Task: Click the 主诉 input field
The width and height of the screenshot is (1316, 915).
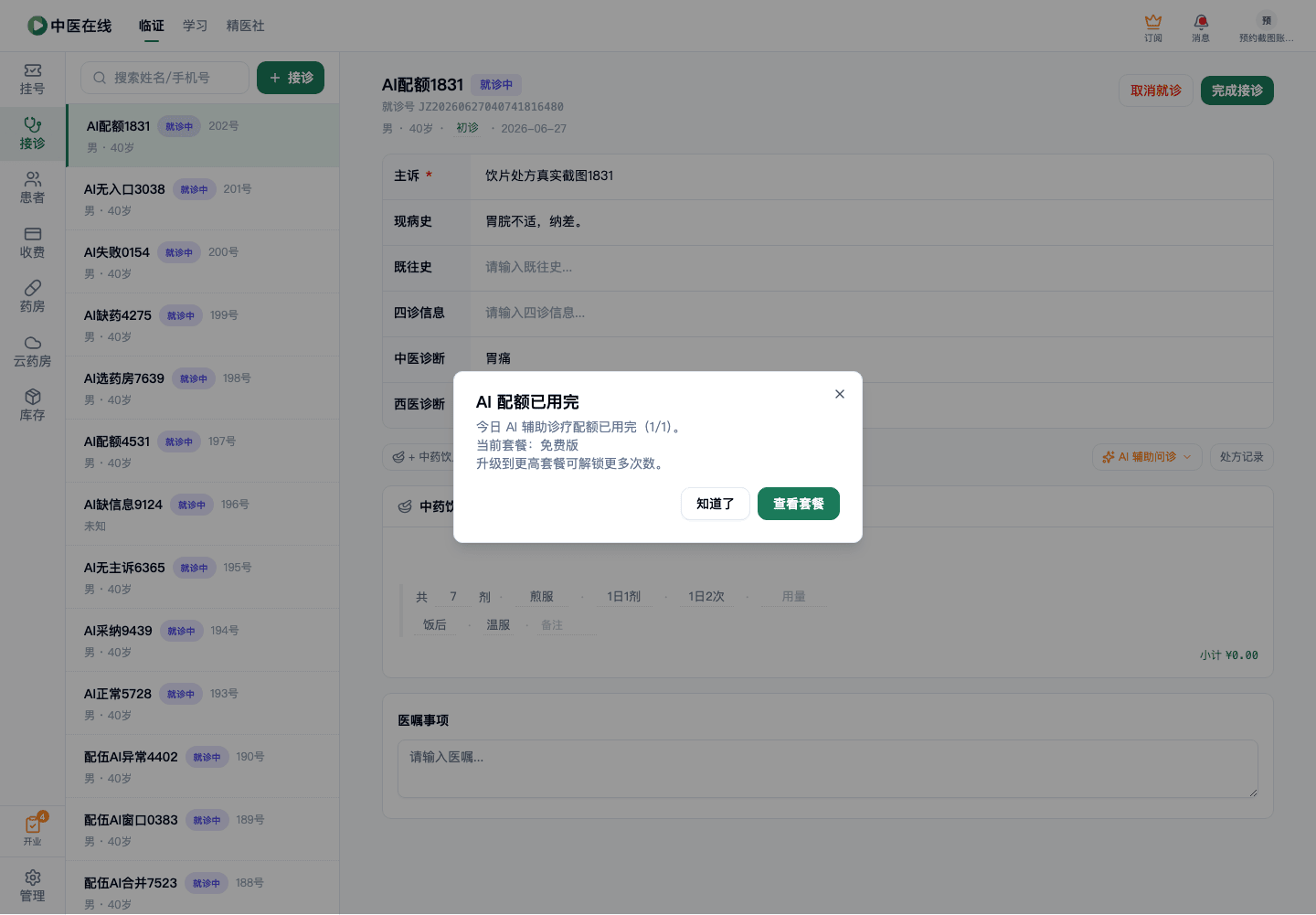Action: [x=872, y=176]
